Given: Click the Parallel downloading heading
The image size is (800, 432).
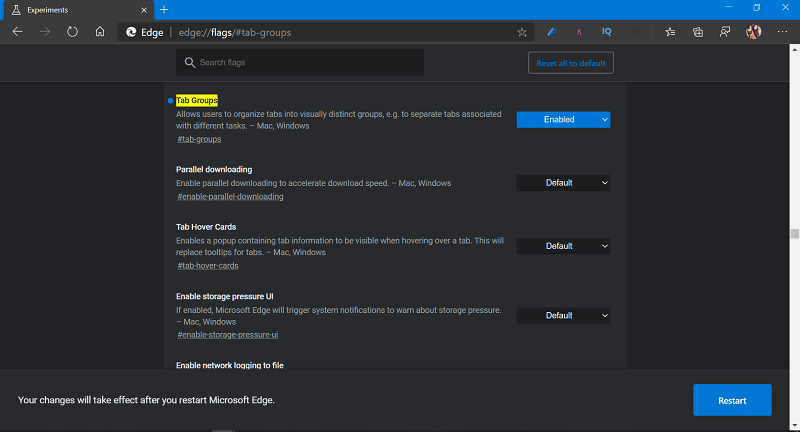Looking at the screenshot, I should (x=214, y=169).
